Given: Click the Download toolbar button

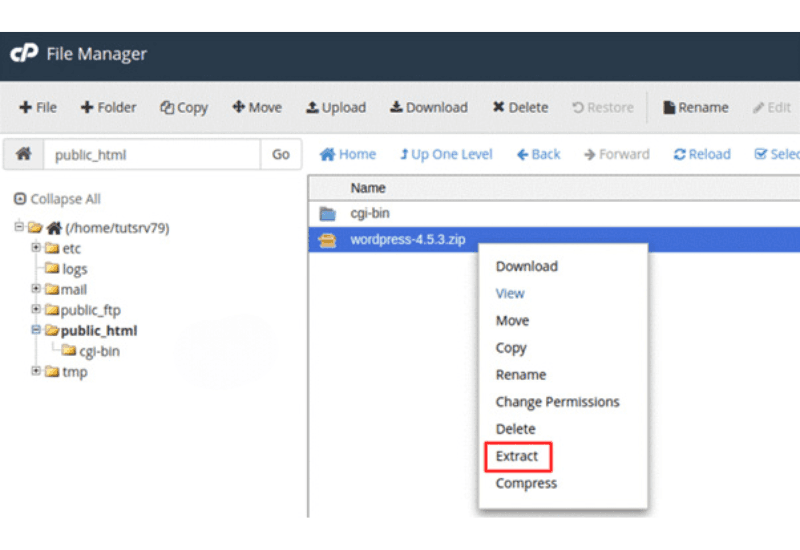Looking at the screenshot, I should tap(428, 108).
